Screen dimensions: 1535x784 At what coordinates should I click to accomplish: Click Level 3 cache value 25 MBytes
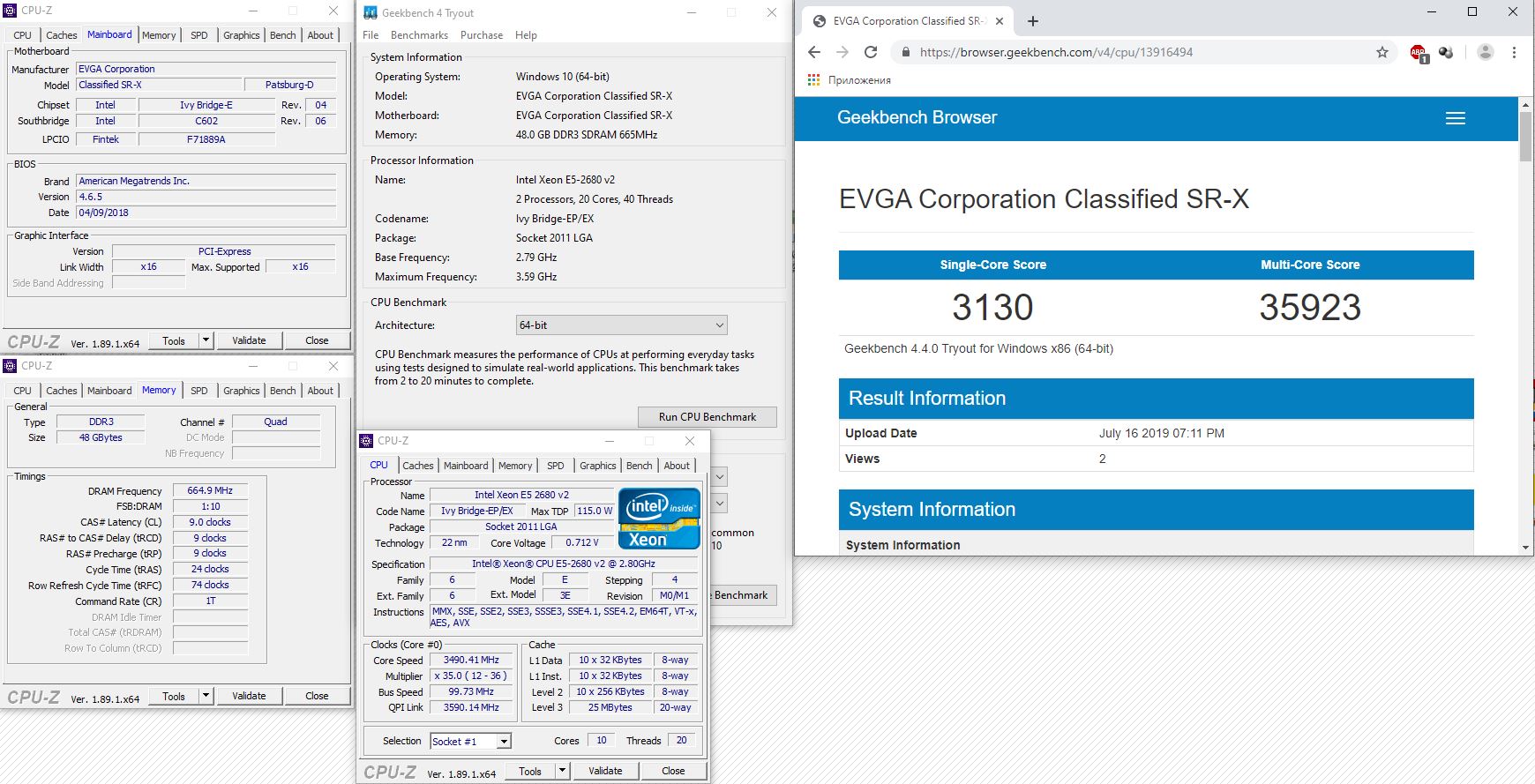pos(610,707)
